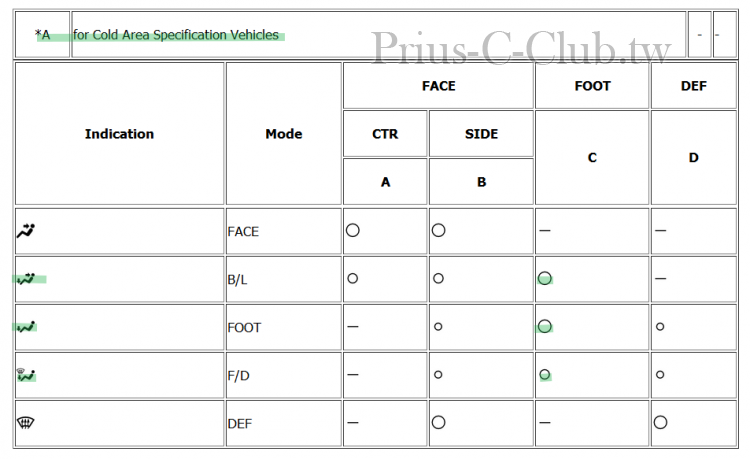Click the CTR sub-header cell

pos(385,134)
